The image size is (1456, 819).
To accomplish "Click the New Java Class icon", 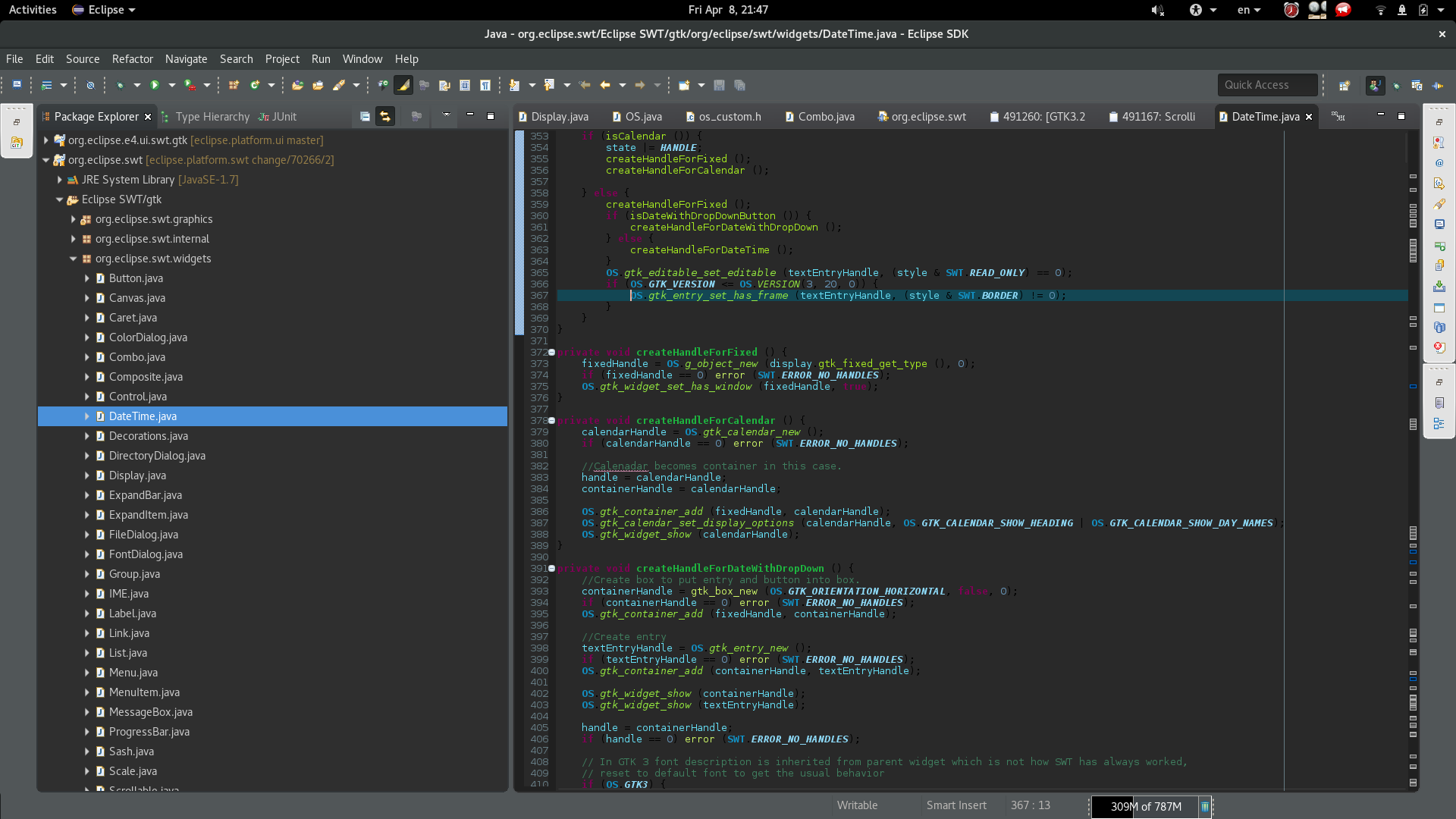I will 255,85.
